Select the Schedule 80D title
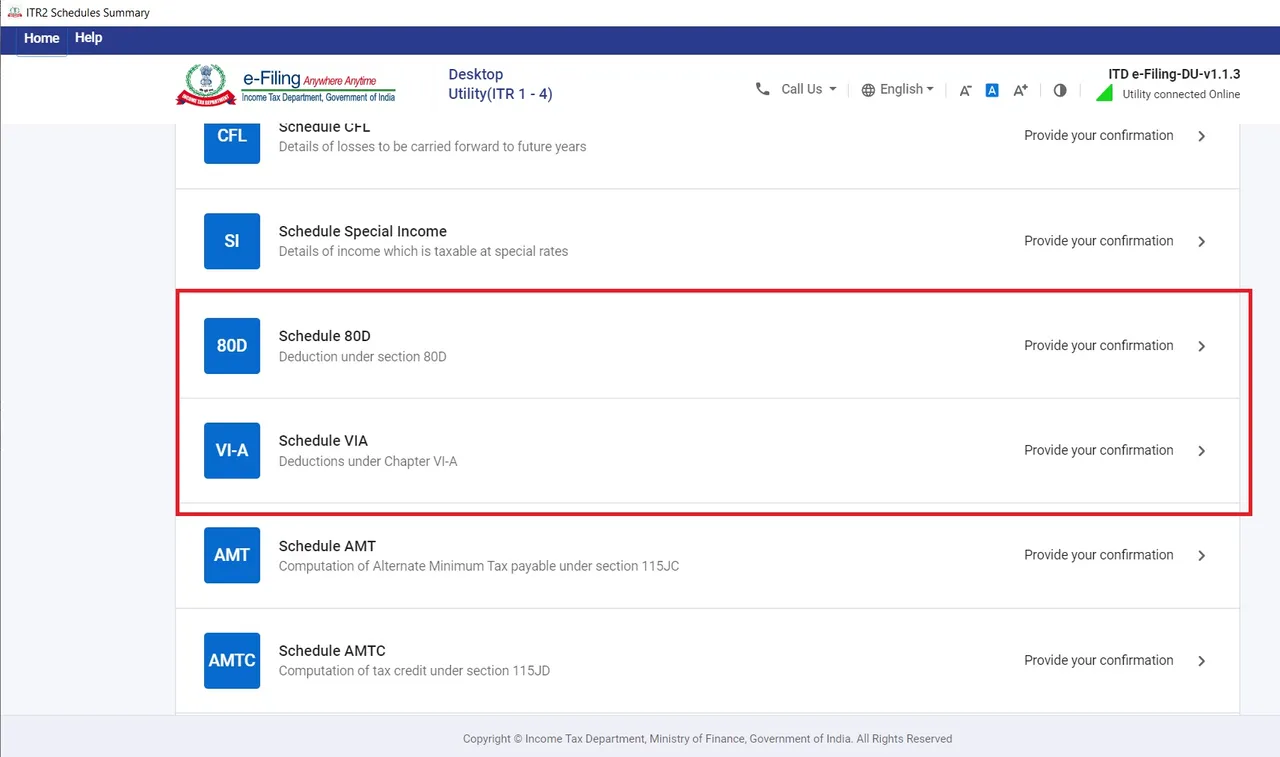Screen dimensions: 1280x757 (325, 336)
